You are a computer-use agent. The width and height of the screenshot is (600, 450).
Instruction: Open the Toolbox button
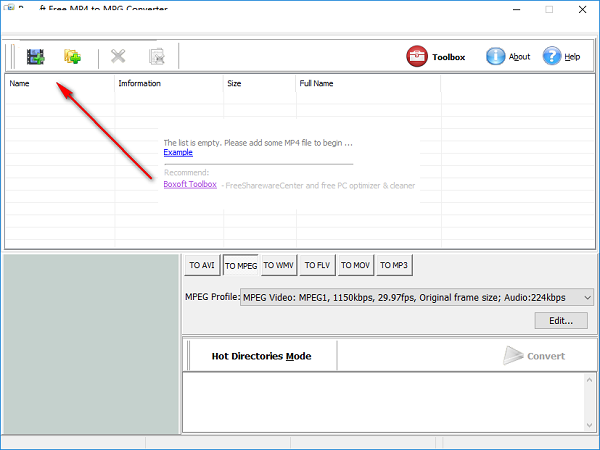[436, 57]
